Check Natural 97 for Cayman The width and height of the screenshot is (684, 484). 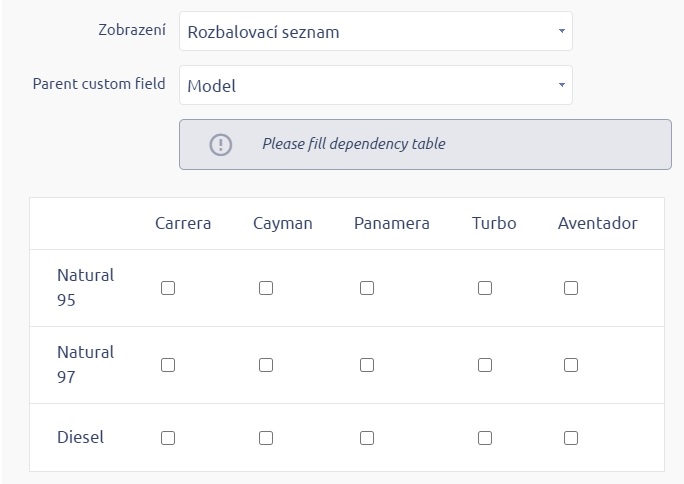pos(266,365)
